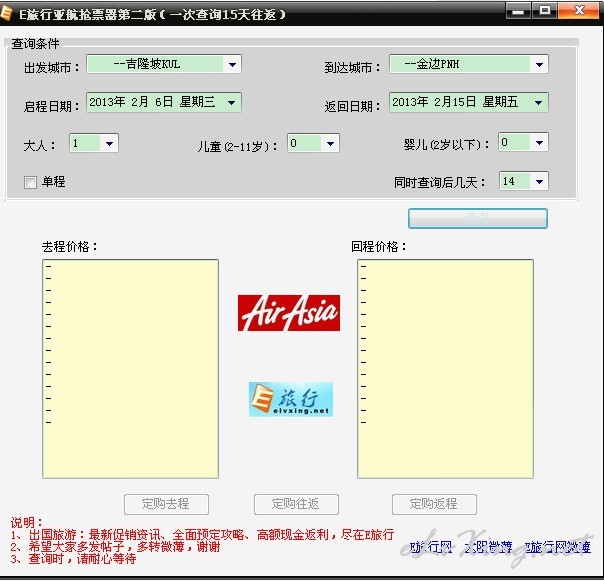The image size is (604, 581).
Task: Open the 到达城市 dropdown showing 金边PNH
Action: coord(469,64)
